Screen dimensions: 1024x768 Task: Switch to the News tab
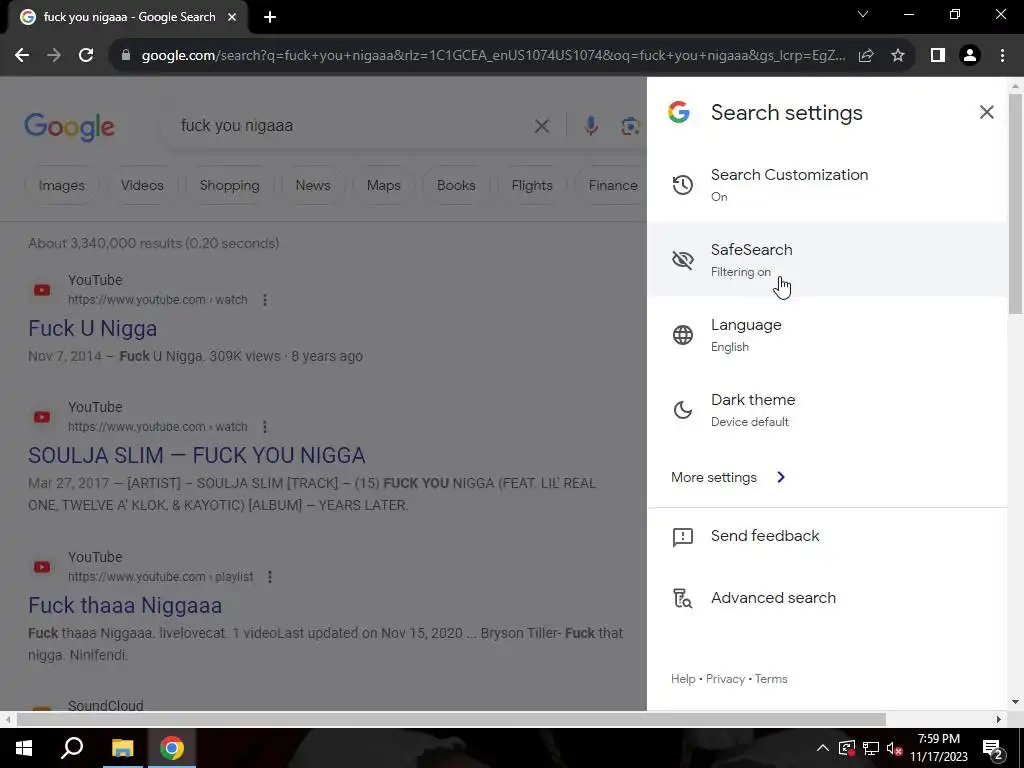point(313,185)
